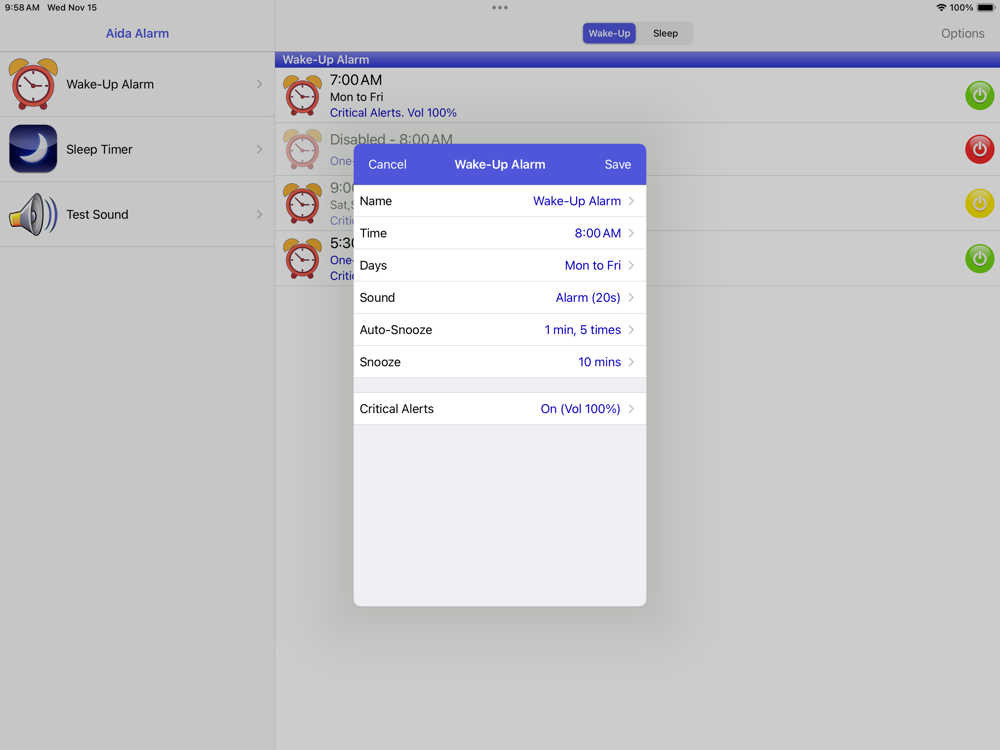Tap the 5:30 alarm clock icon

pyautogui.click(x=302, y=258)
